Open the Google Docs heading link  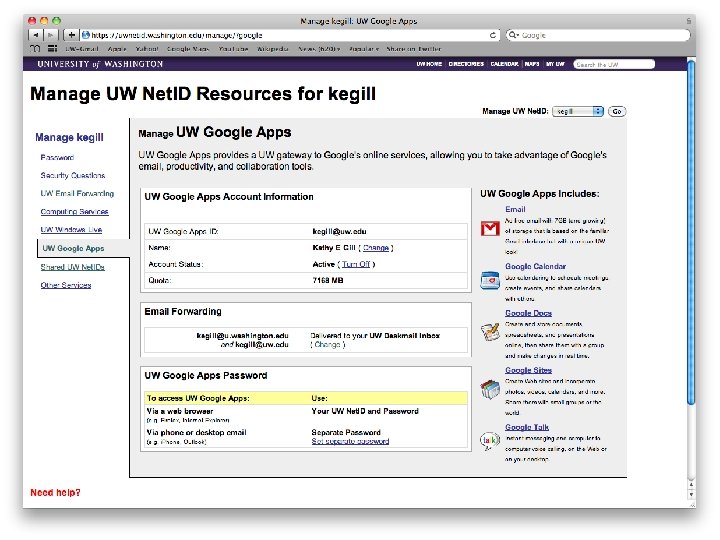[x=529, y=313]
